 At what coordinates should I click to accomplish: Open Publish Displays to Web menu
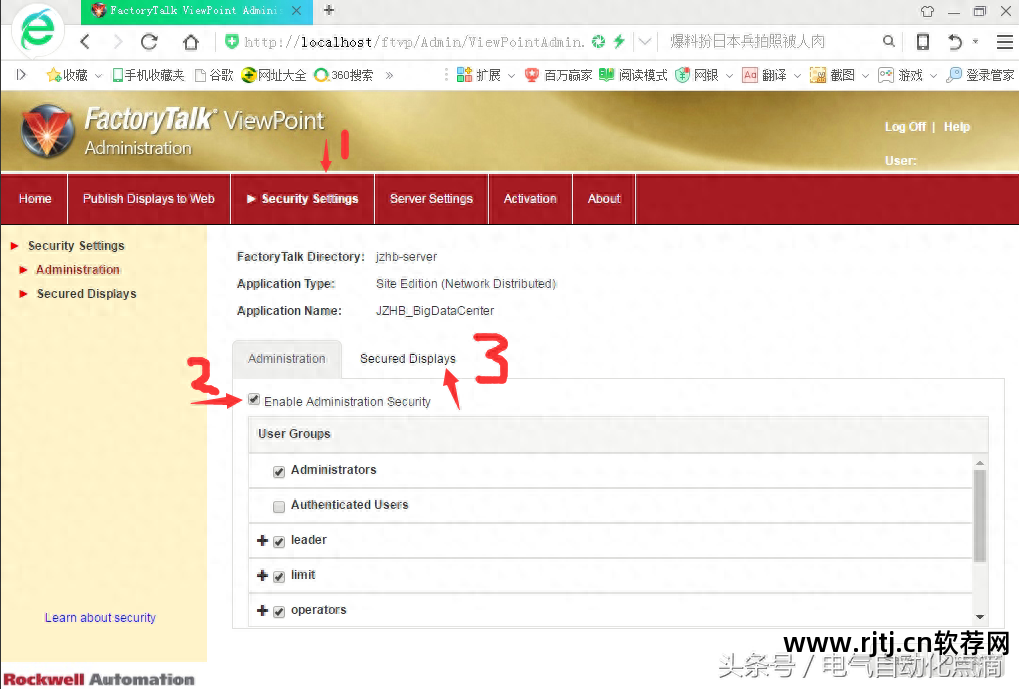point(149,199)
